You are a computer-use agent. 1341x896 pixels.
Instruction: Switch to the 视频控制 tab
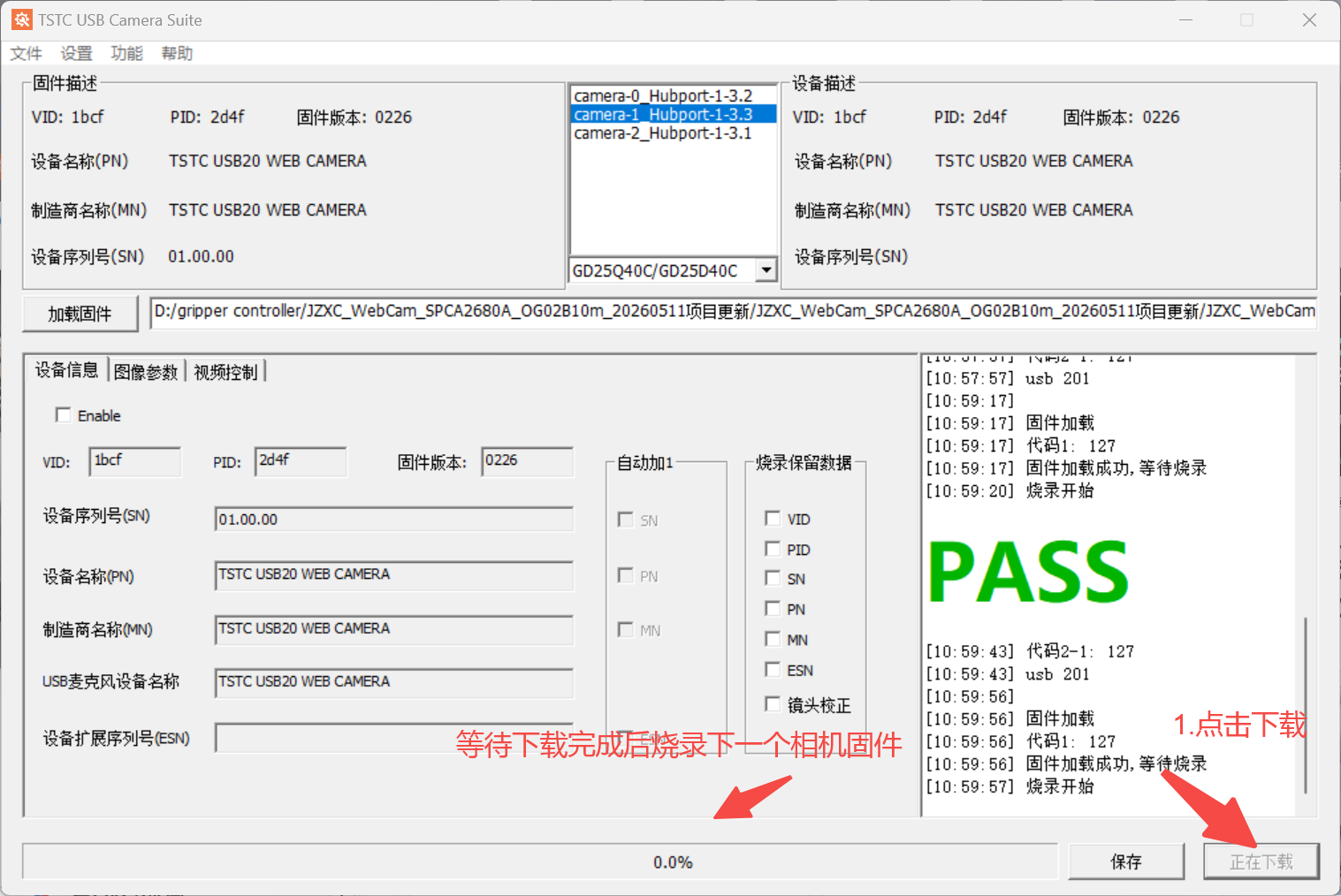(x=225, y=372)
